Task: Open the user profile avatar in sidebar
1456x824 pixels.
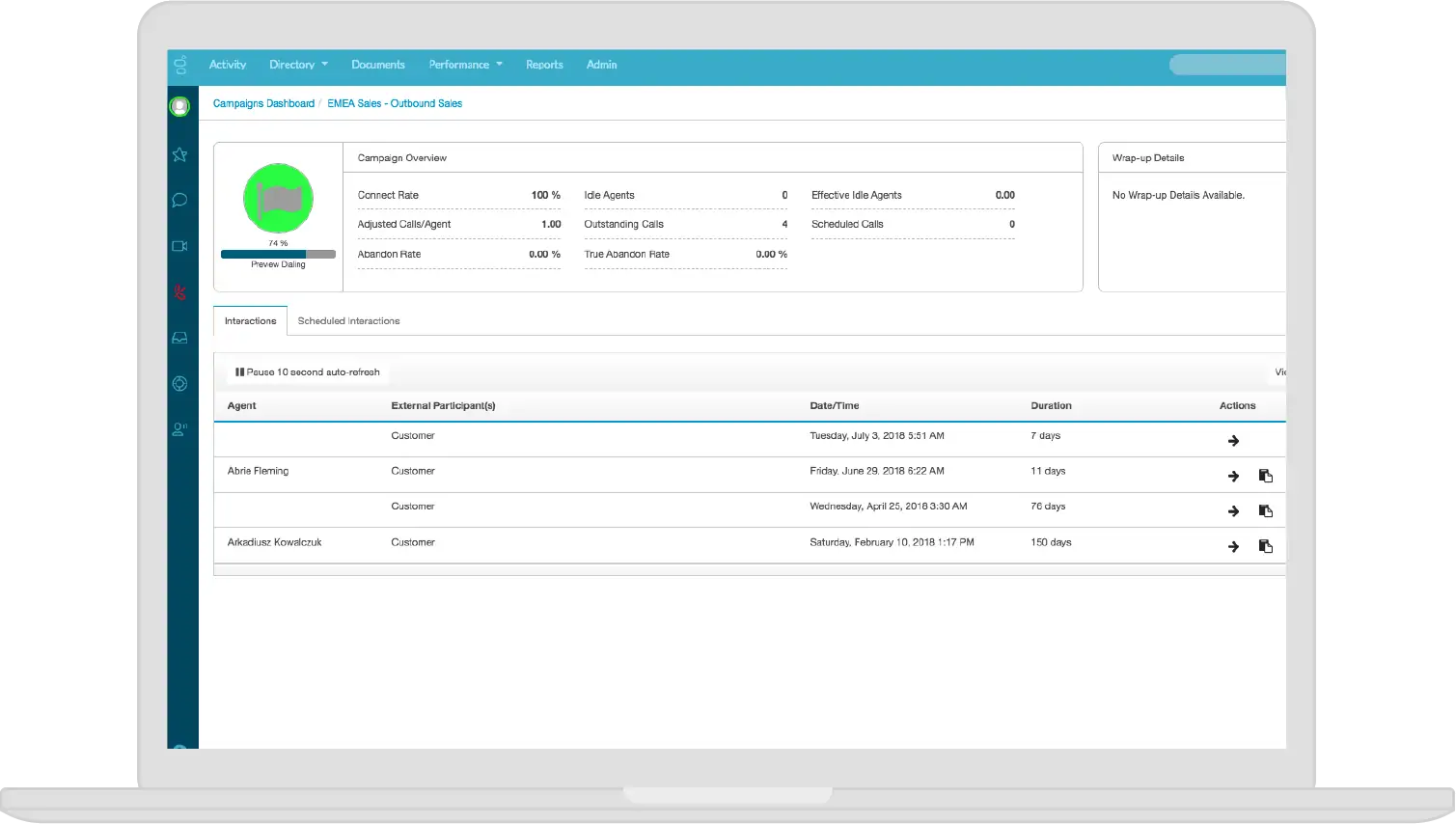Action: [179, 106]
